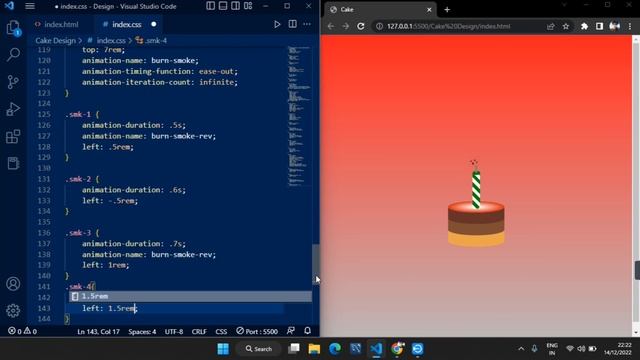Open the feedback icon in status bar
This screenshot has width=640, height=360.
(291, 331)
